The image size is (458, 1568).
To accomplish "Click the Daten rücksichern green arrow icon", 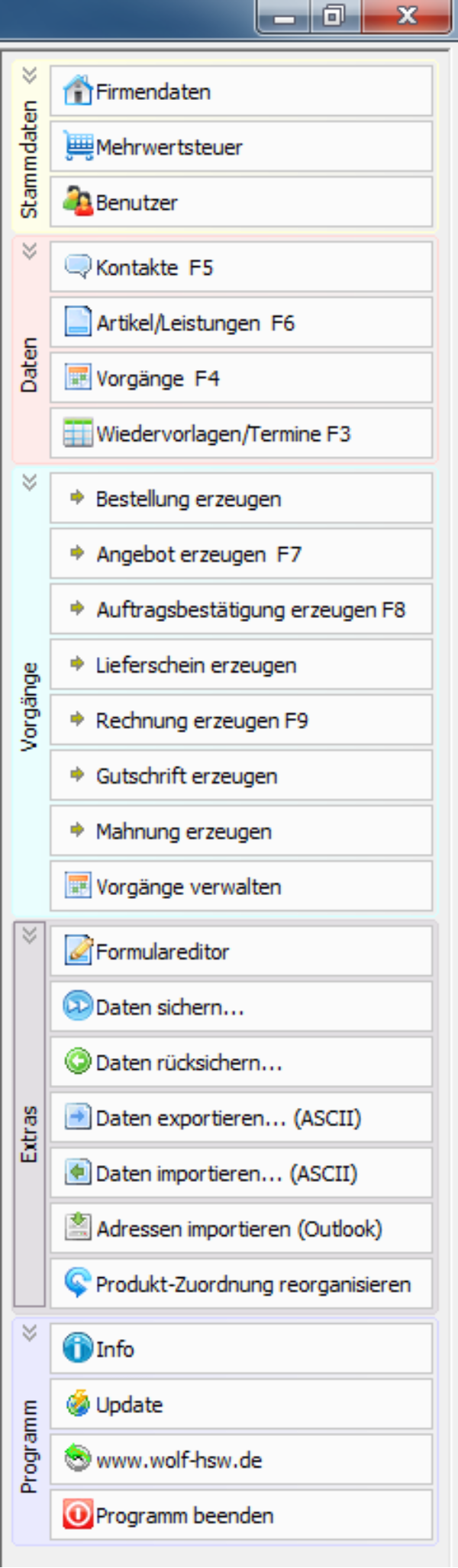I will click(x=78, y=1062).
